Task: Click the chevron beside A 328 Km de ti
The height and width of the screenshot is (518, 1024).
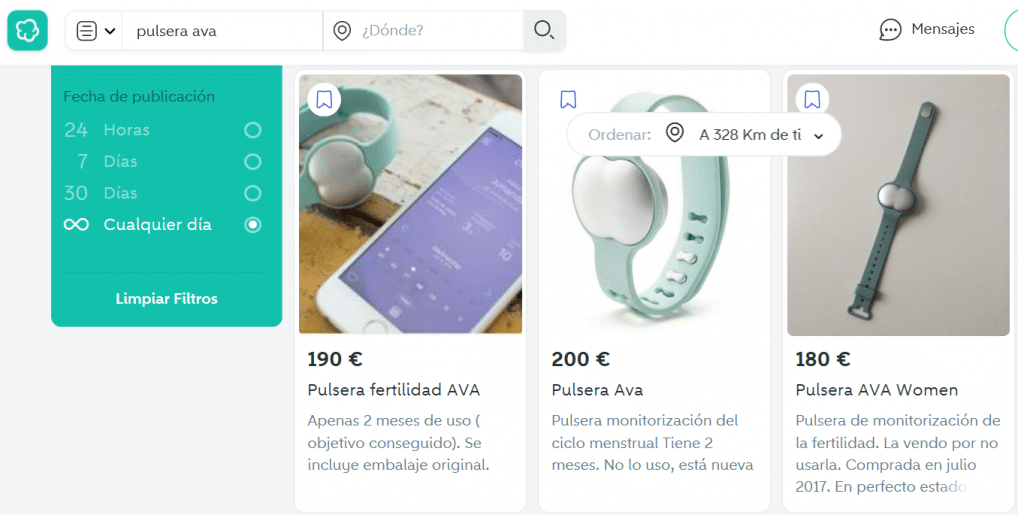Action: pyautogui.click(x=818, y=136)
